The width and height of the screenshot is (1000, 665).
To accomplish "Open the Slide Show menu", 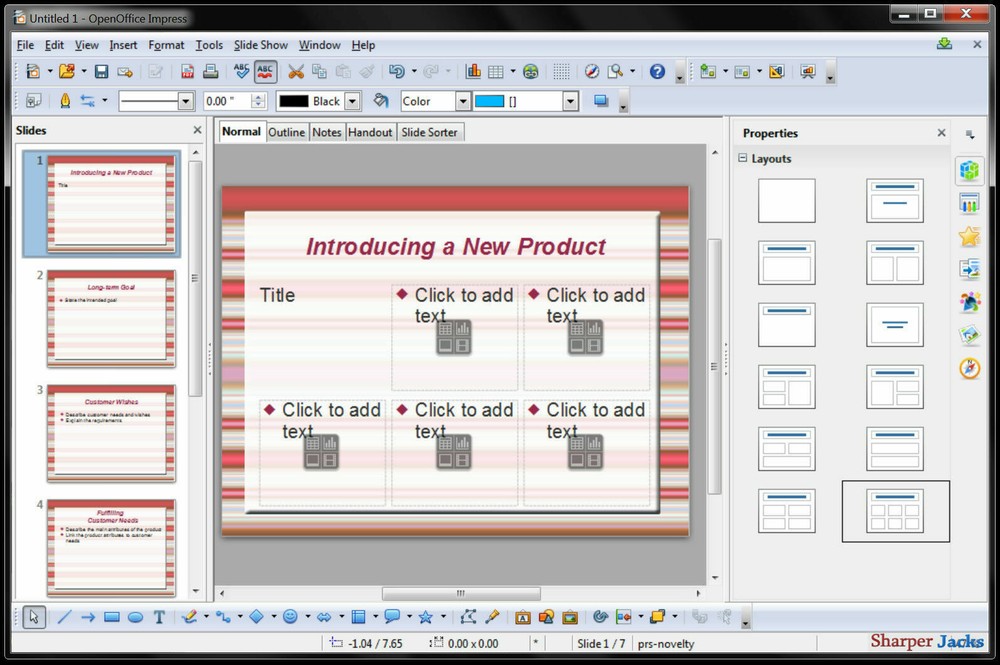I will 260,45.
